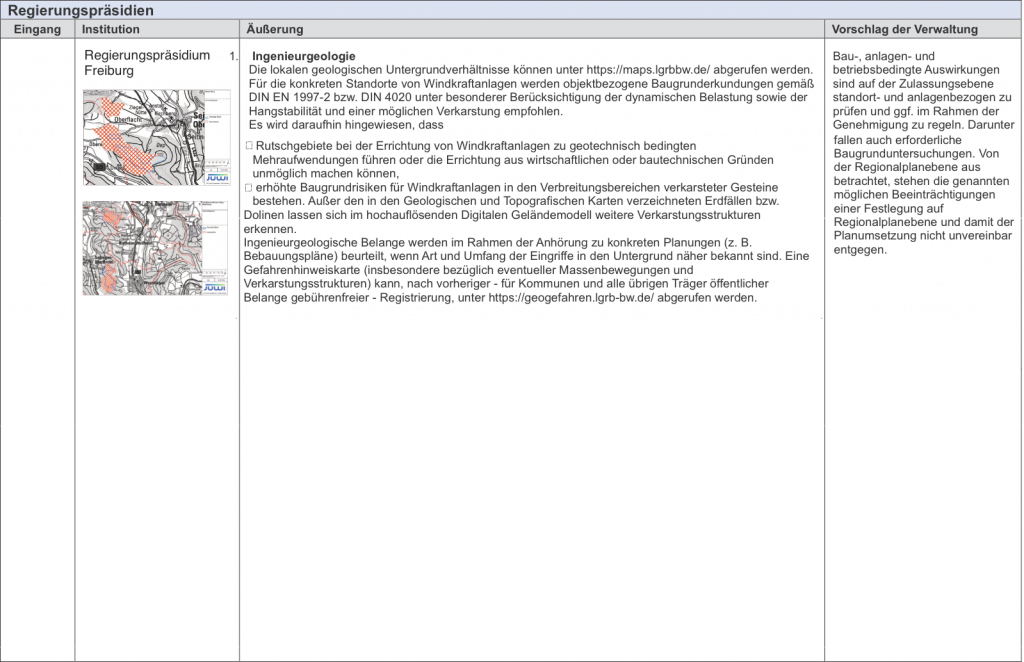Viewport: 1024px width, 662px height.
Task: Tick the square bullet before 'Rutschgebiete'
Action: tap(249, 147)
